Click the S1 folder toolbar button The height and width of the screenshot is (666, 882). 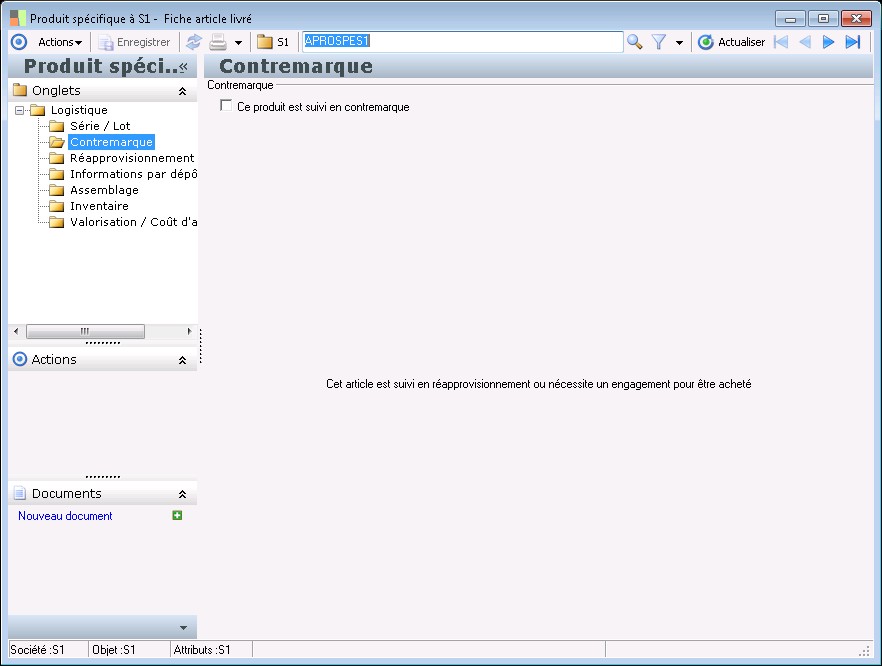pyautogui.click(x=273, y=42)
